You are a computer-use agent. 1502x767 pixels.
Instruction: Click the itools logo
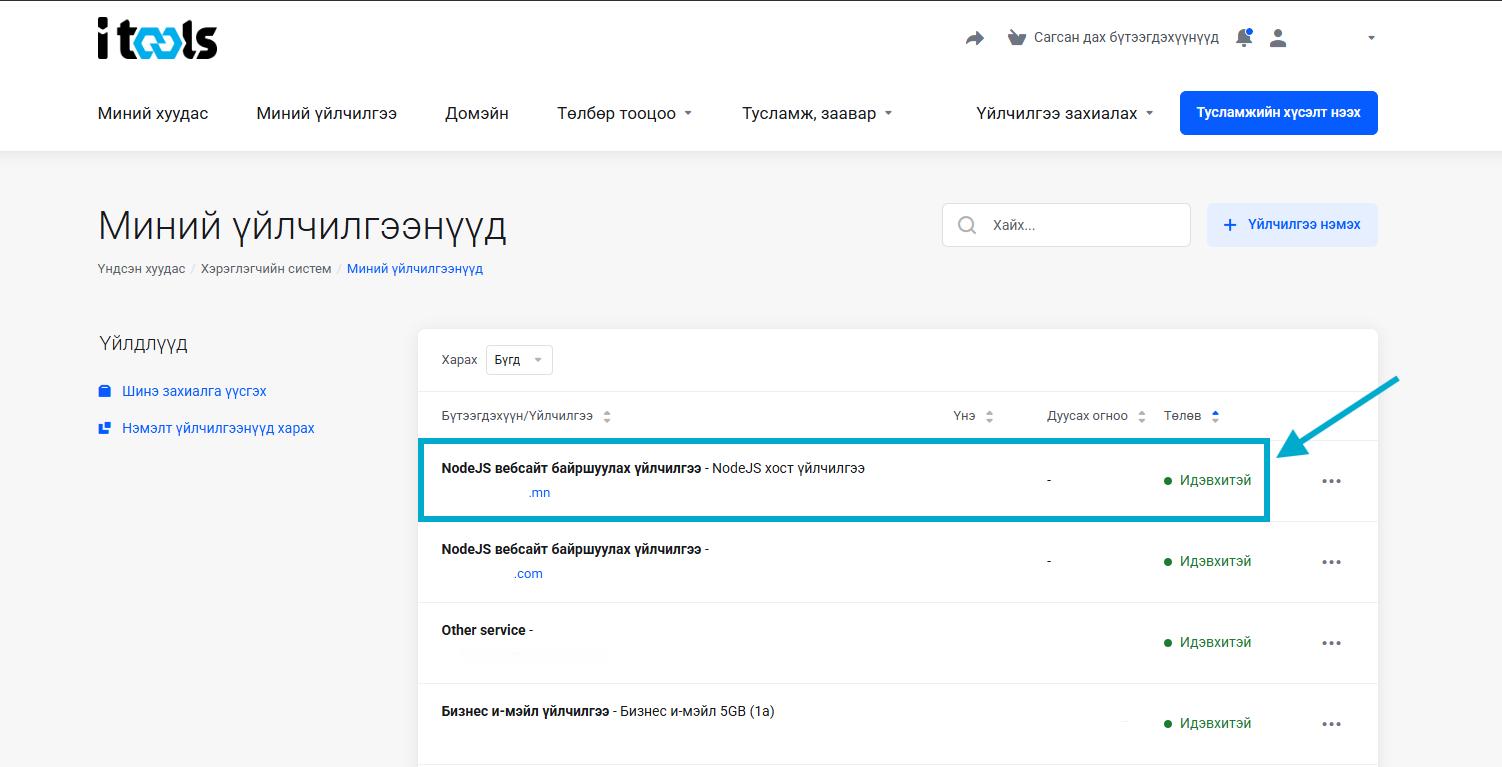[157, 39]
